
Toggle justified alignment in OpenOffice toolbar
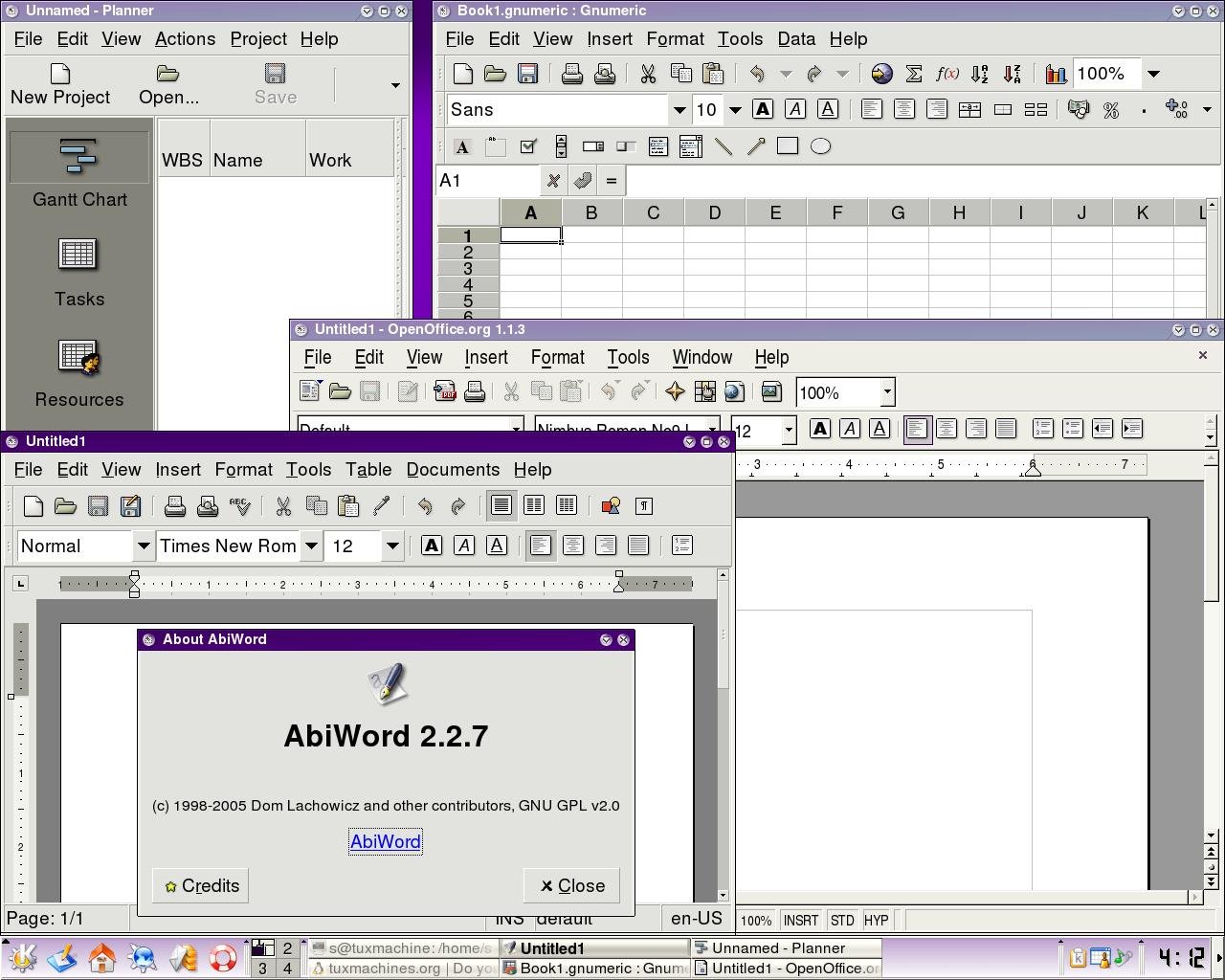(x=1006, y=430)
